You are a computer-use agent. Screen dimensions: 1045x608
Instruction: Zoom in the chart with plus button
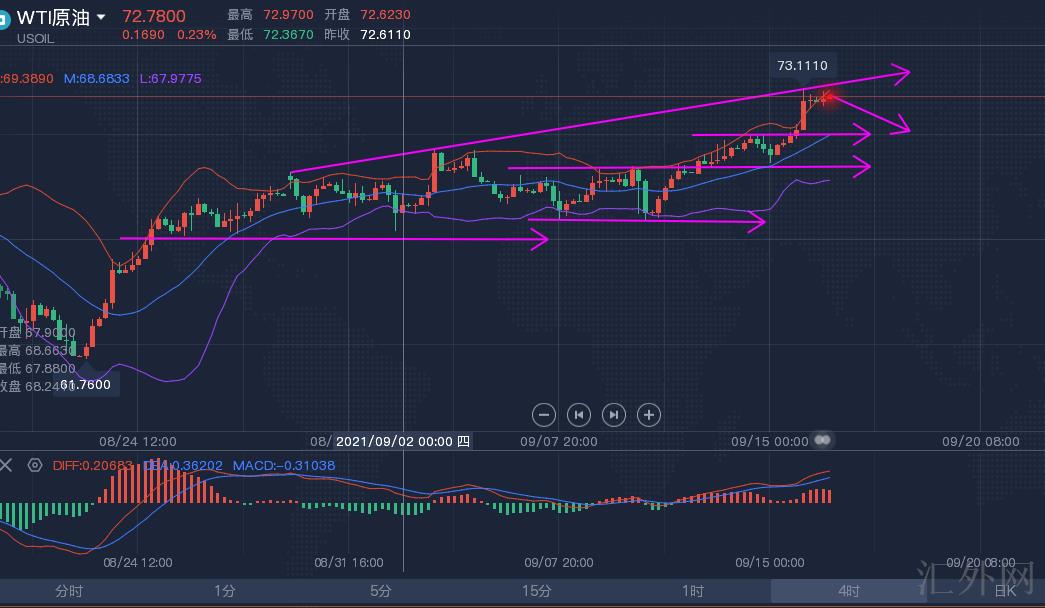coord(649,414)
